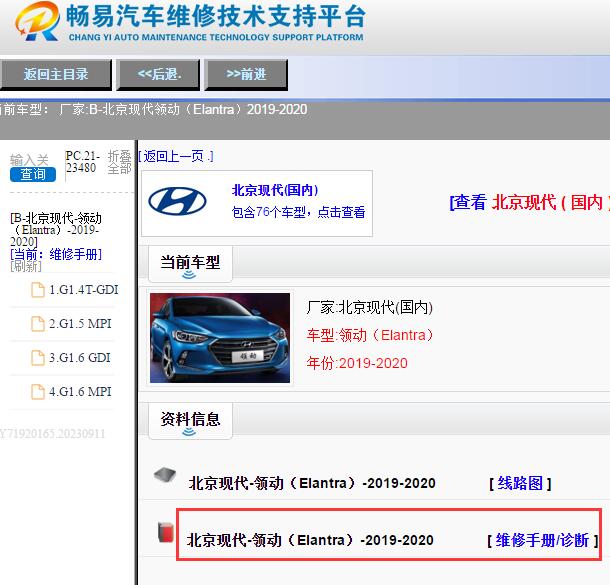Collapse all with 折叠全部
610x585 pixels.
119,162
